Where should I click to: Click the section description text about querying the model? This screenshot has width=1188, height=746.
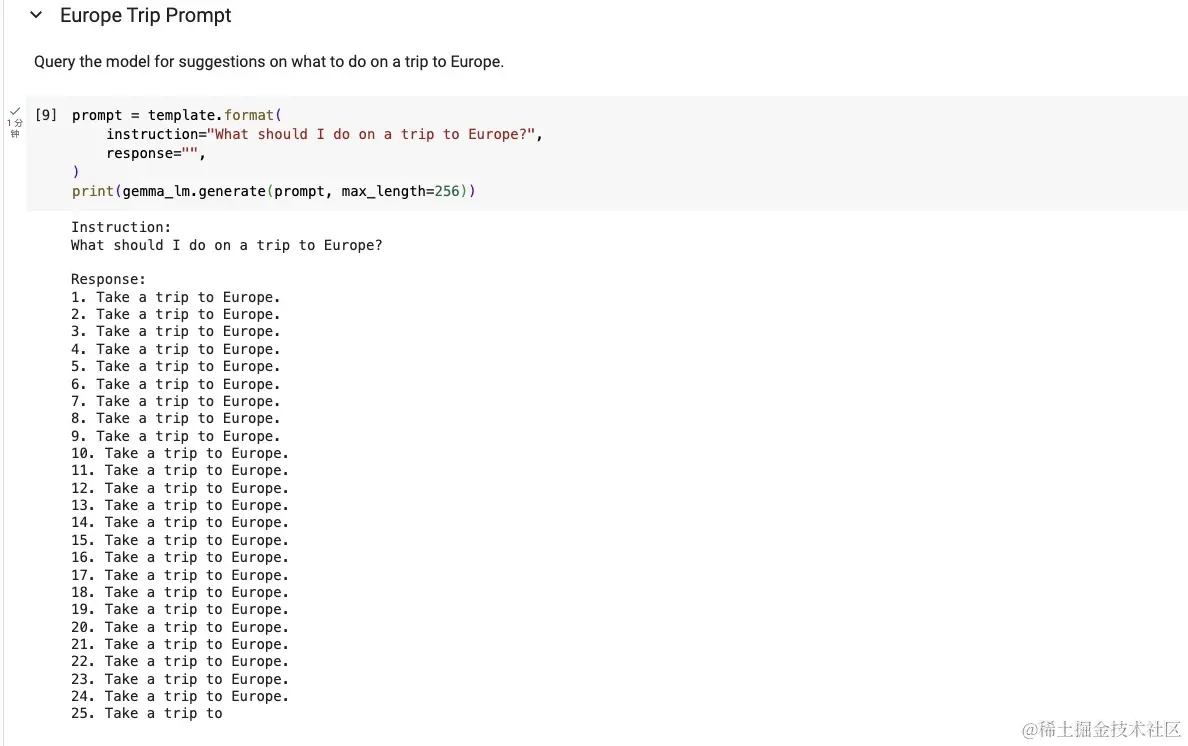pos(268,62)
